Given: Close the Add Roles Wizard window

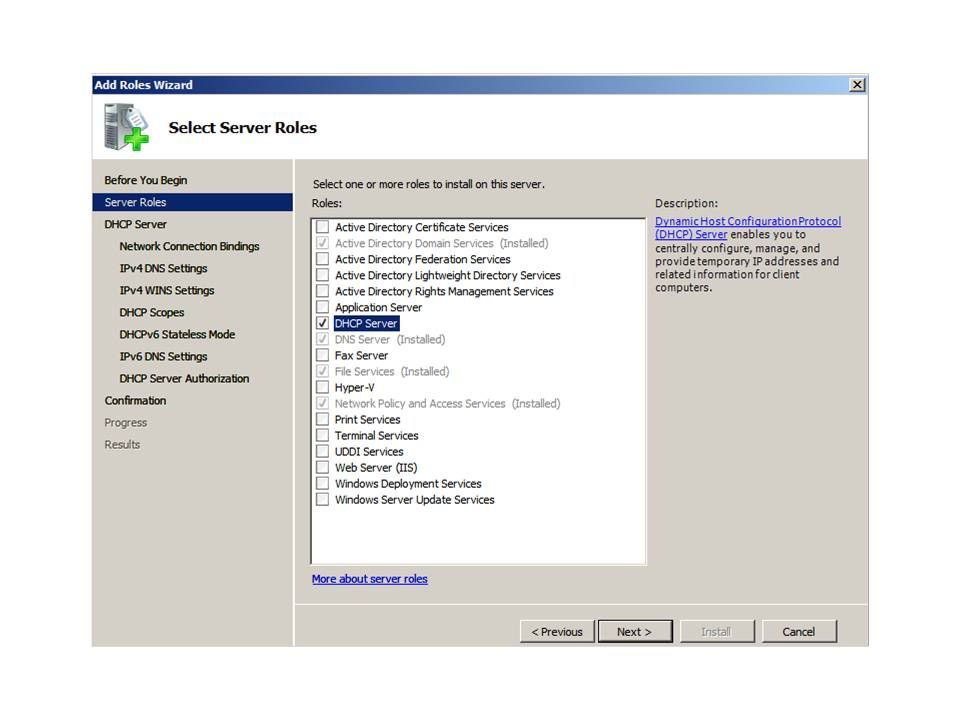Looking at the screenshot, I should click(x=857, y=85).
